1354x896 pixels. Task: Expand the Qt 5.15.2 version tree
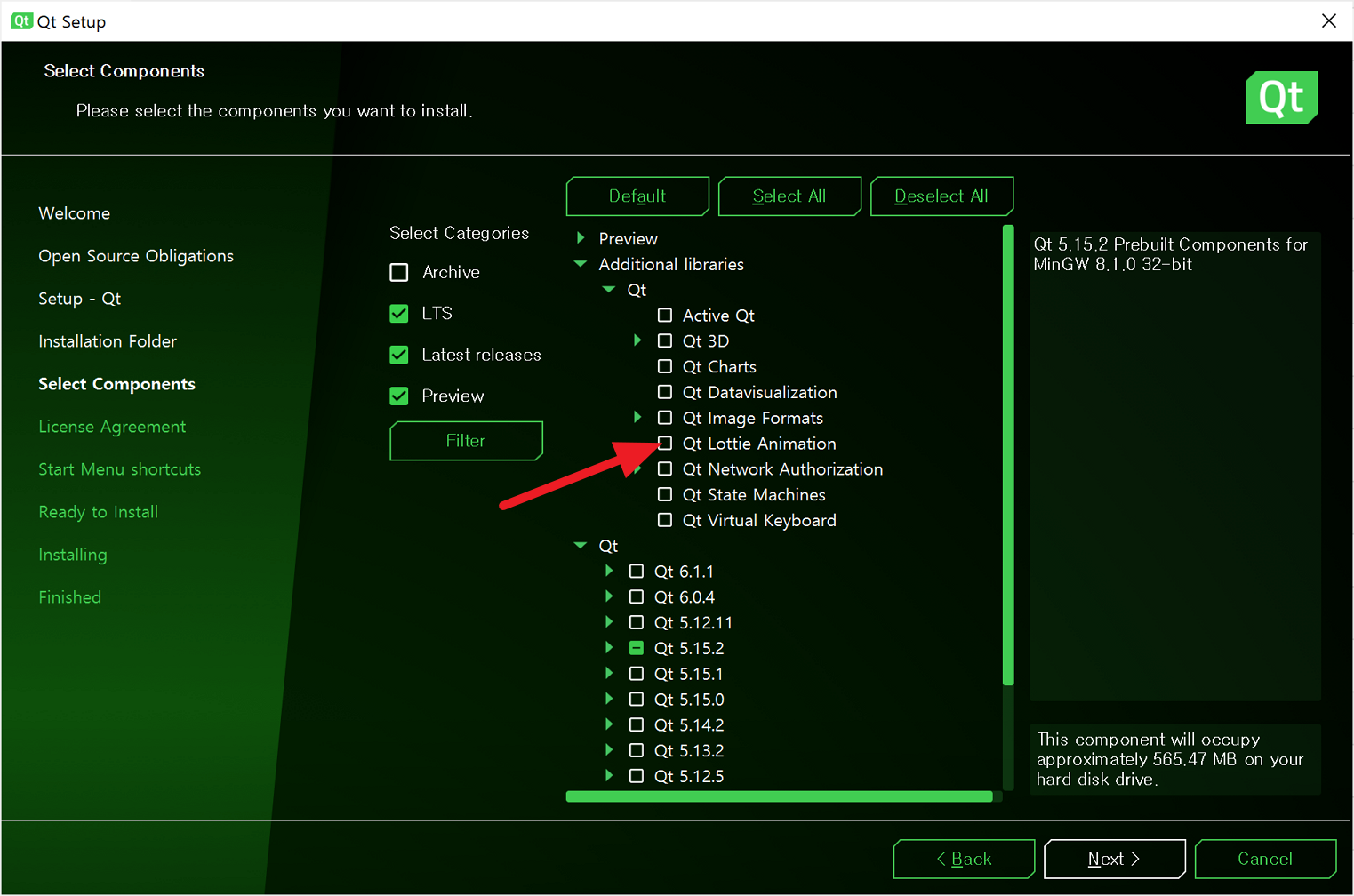[x=609, y=648]
